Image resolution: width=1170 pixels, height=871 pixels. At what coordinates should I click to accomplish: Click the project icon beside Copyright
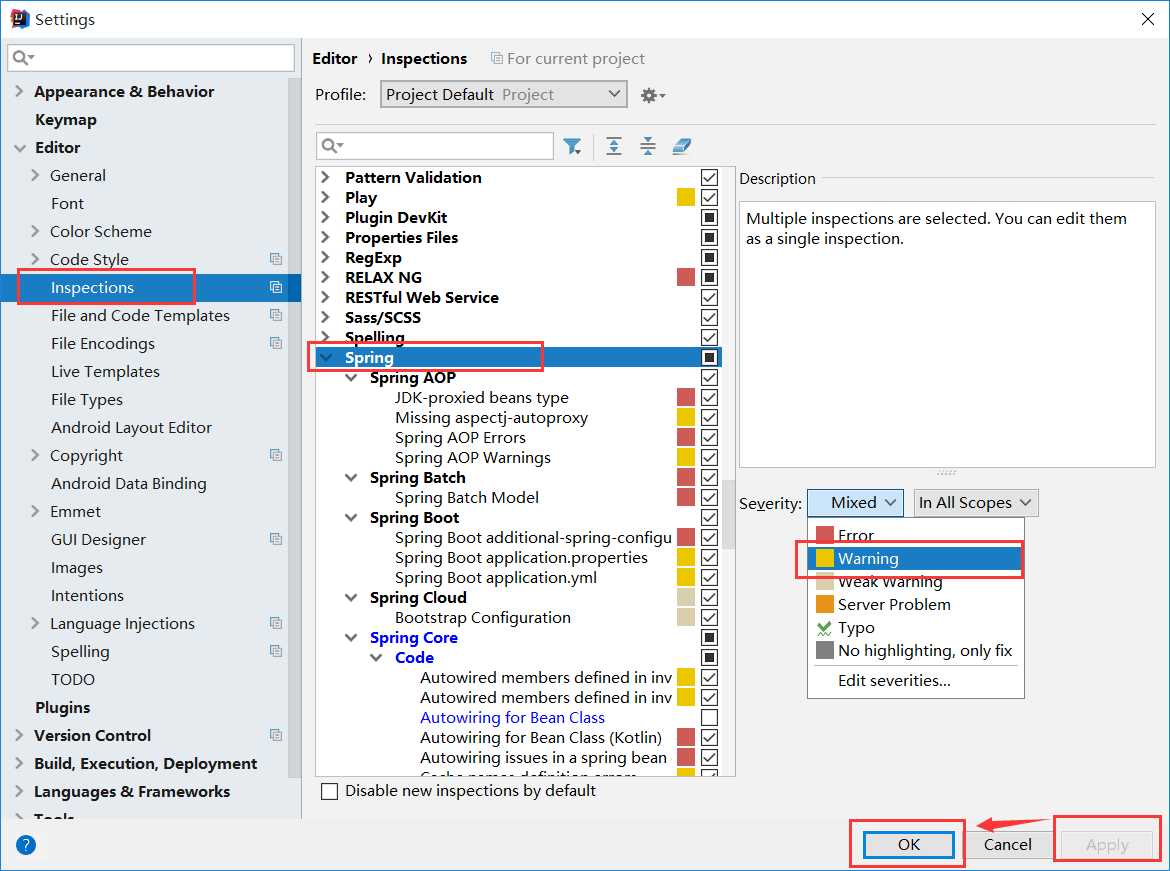pos(276,455)
